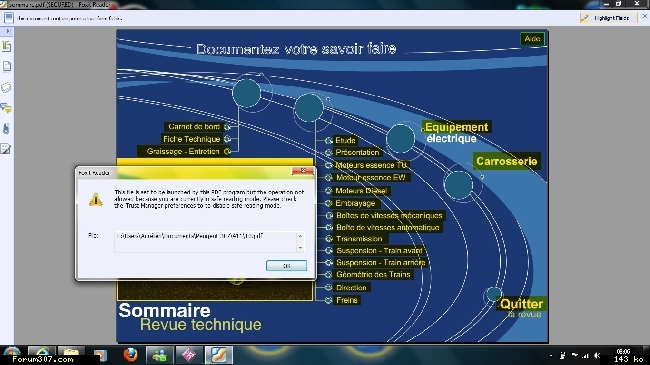Expand the navigation sidebar arrow
The image size is (650, 365).
[7, 31]
